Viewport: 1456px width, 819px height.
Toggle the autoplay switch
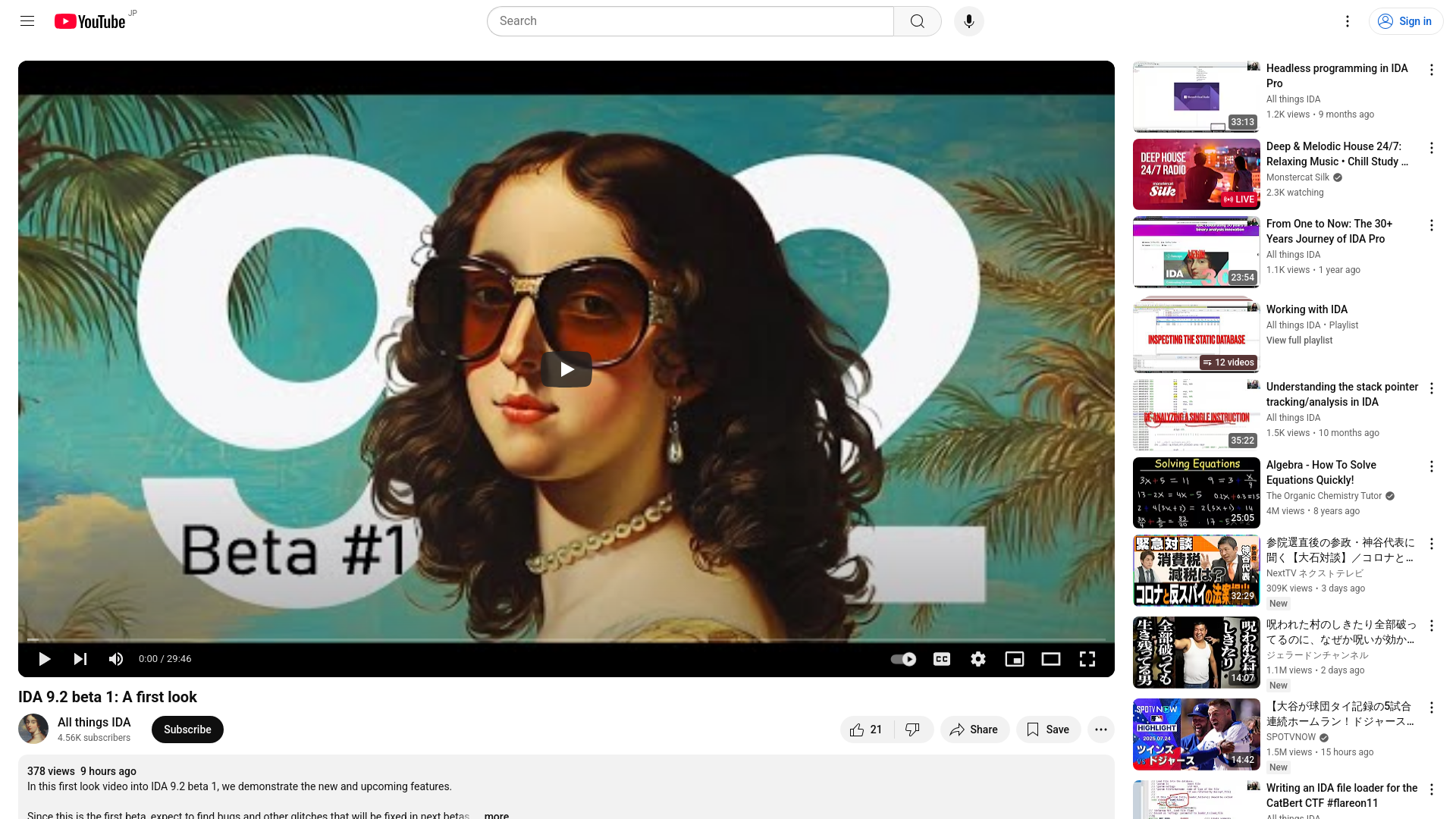click(x=903, y=659)
